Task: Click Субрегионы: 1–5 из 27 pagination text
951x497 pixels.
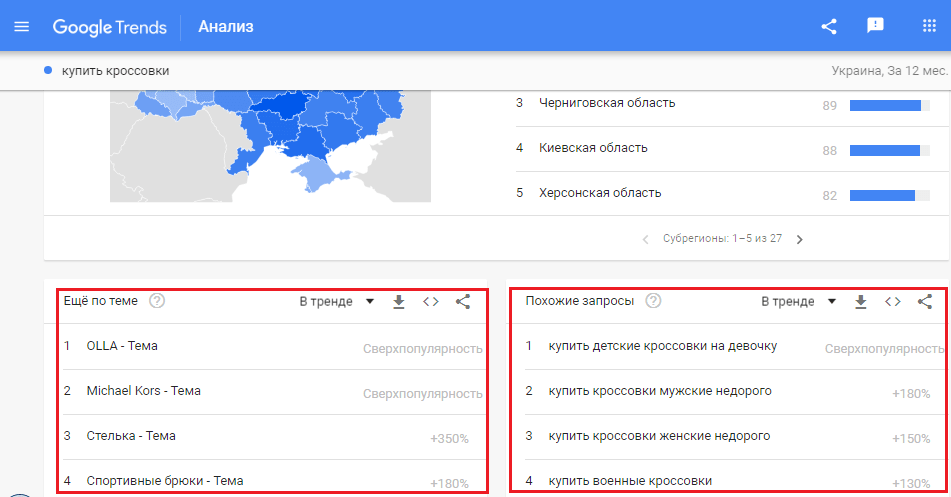Action: click(x=722, y=238)
